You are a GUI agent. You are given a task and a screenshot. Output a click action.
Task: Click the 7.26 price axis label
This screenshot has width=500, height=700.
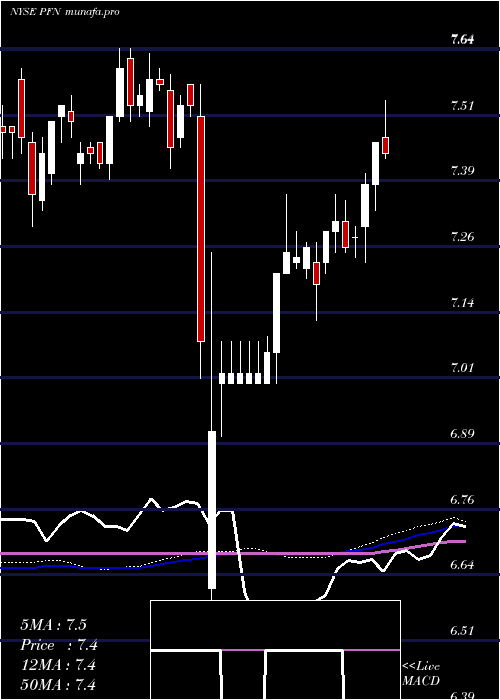tap(462, 236)
